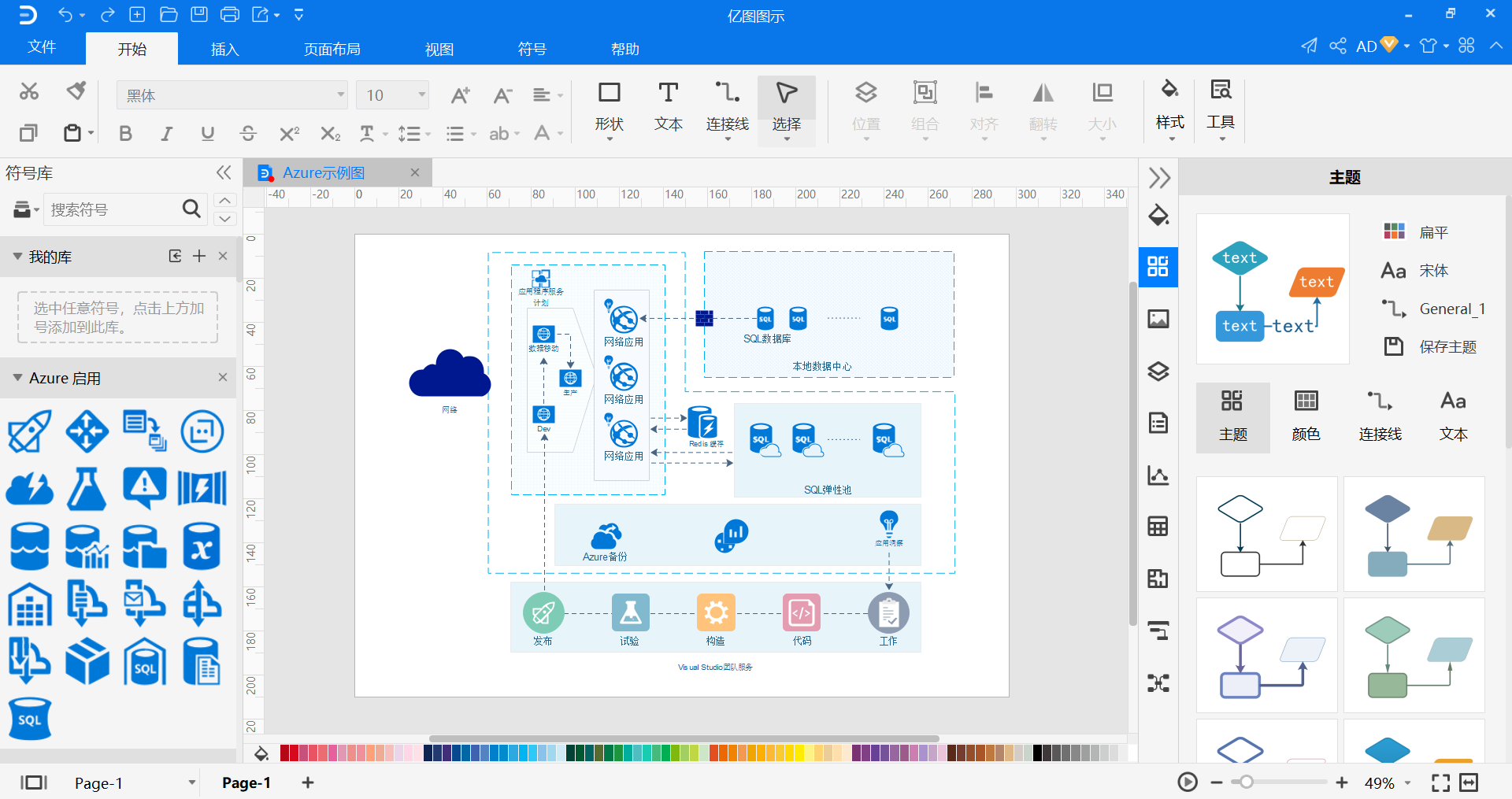Choose the 连接线 option in theme panel
The height and width of the screenshot is (799, 1512).
[x=1380, y=417]
